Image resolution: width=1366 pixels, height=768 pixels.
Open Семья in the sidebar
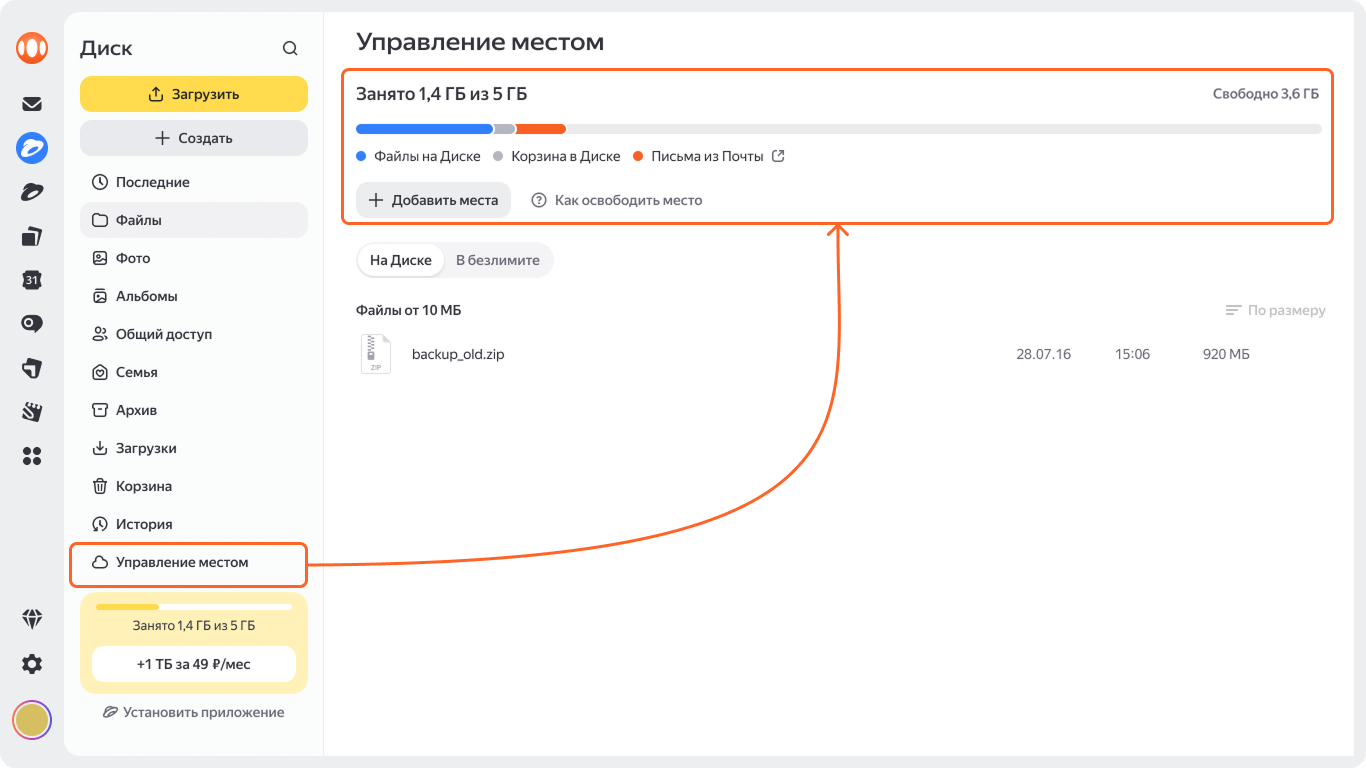194,372
